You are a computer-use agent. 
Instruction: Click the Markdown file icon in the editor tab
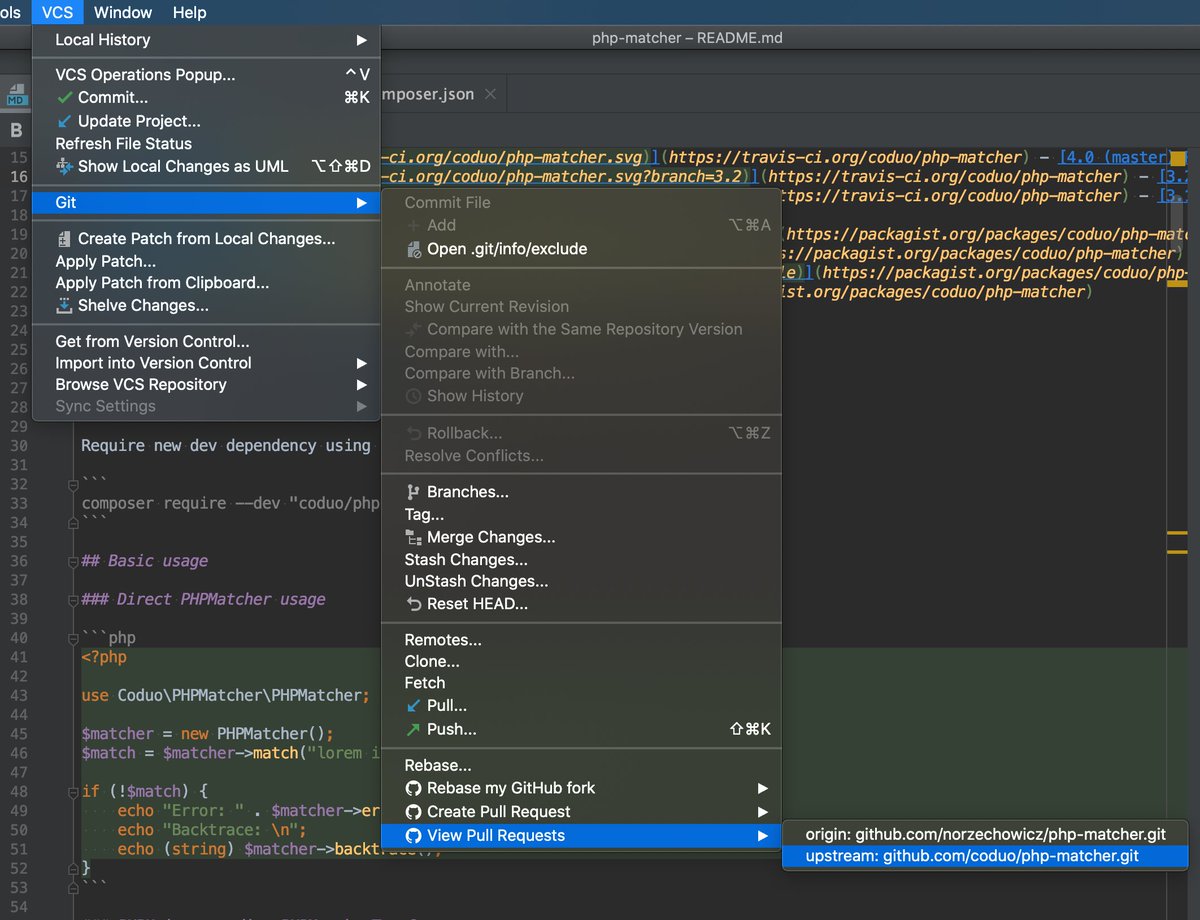[16, 95]
